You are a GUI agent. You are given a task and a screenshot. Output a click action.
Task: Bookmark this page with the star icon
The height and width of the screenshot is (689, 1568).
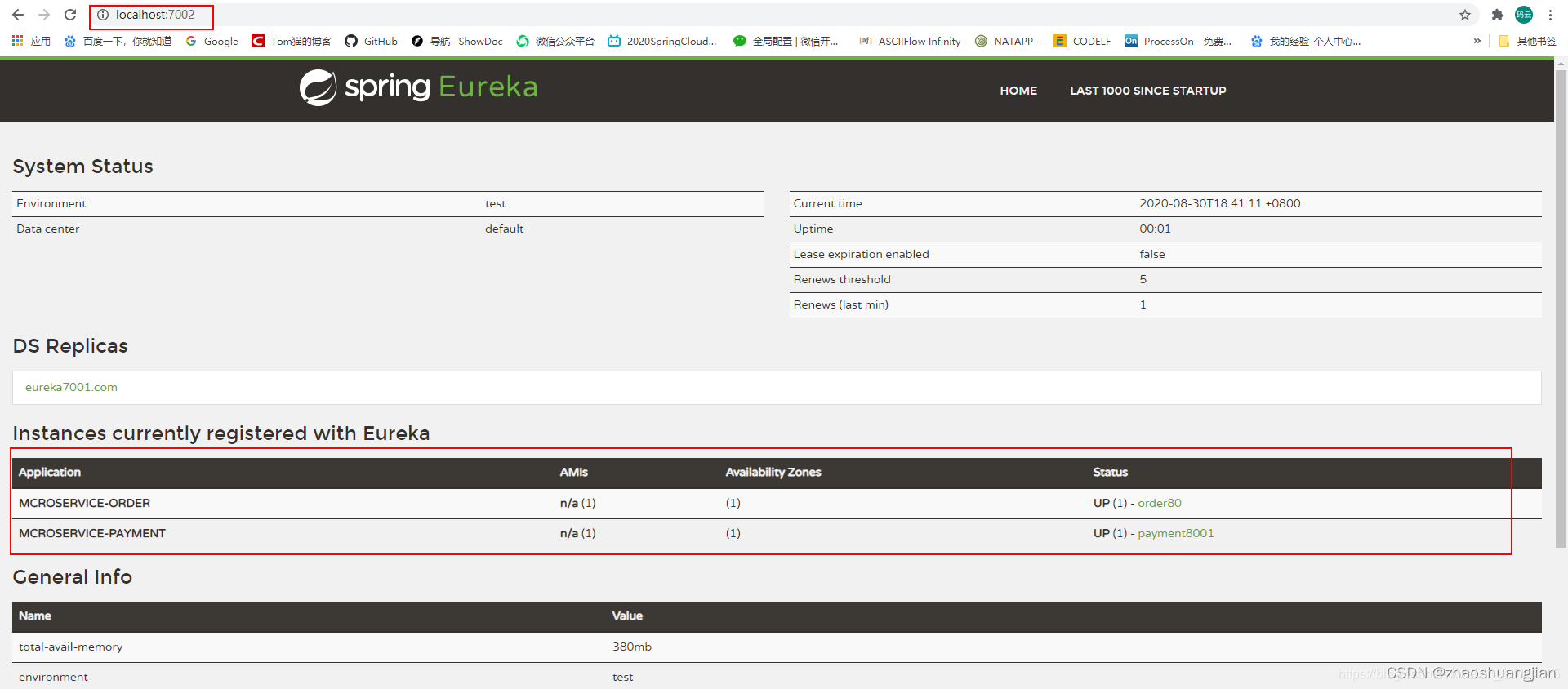click(x=1465, y=15)
